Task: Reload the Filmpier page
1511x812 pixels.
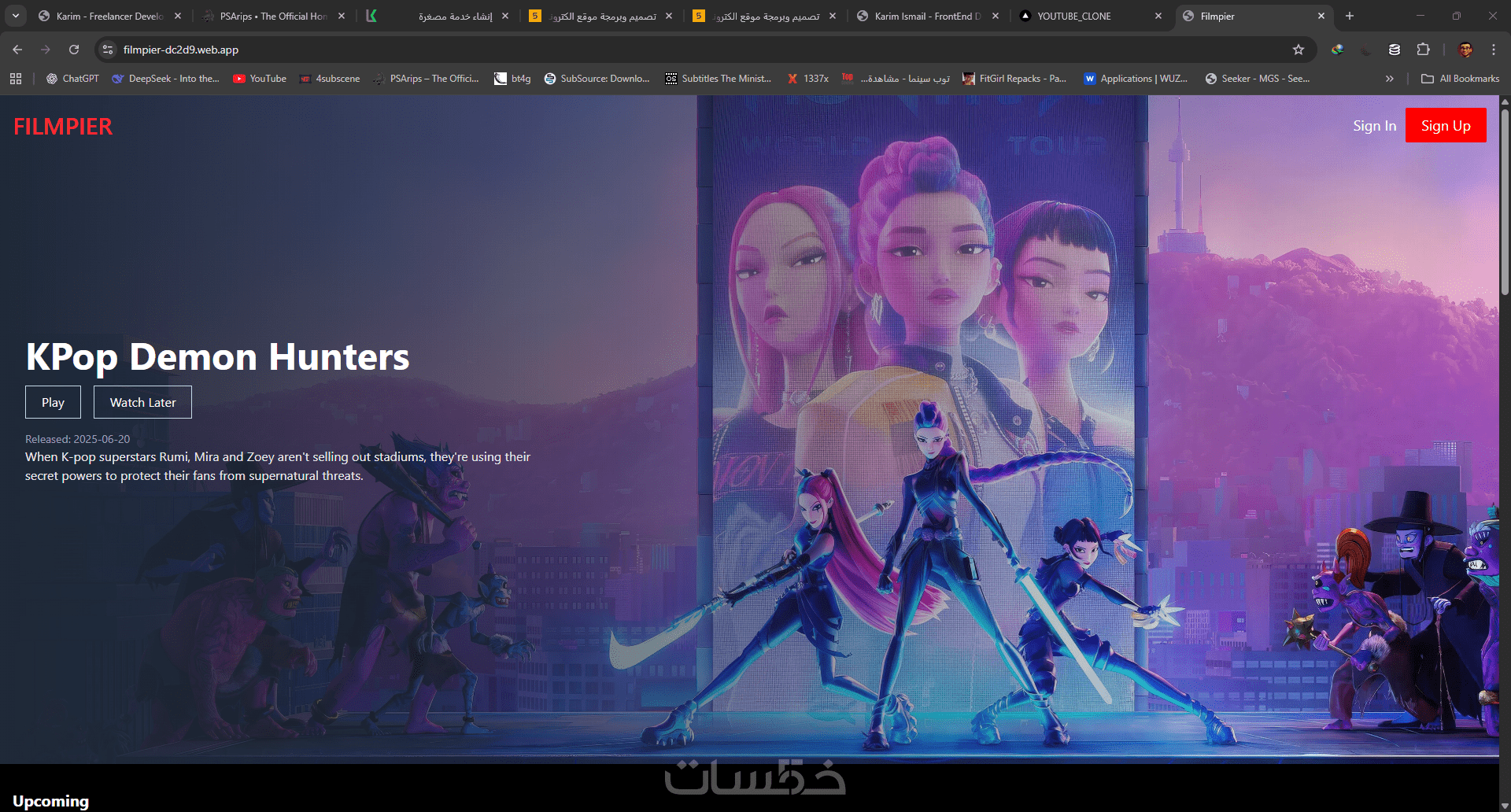Action: [x=74, y=50]
